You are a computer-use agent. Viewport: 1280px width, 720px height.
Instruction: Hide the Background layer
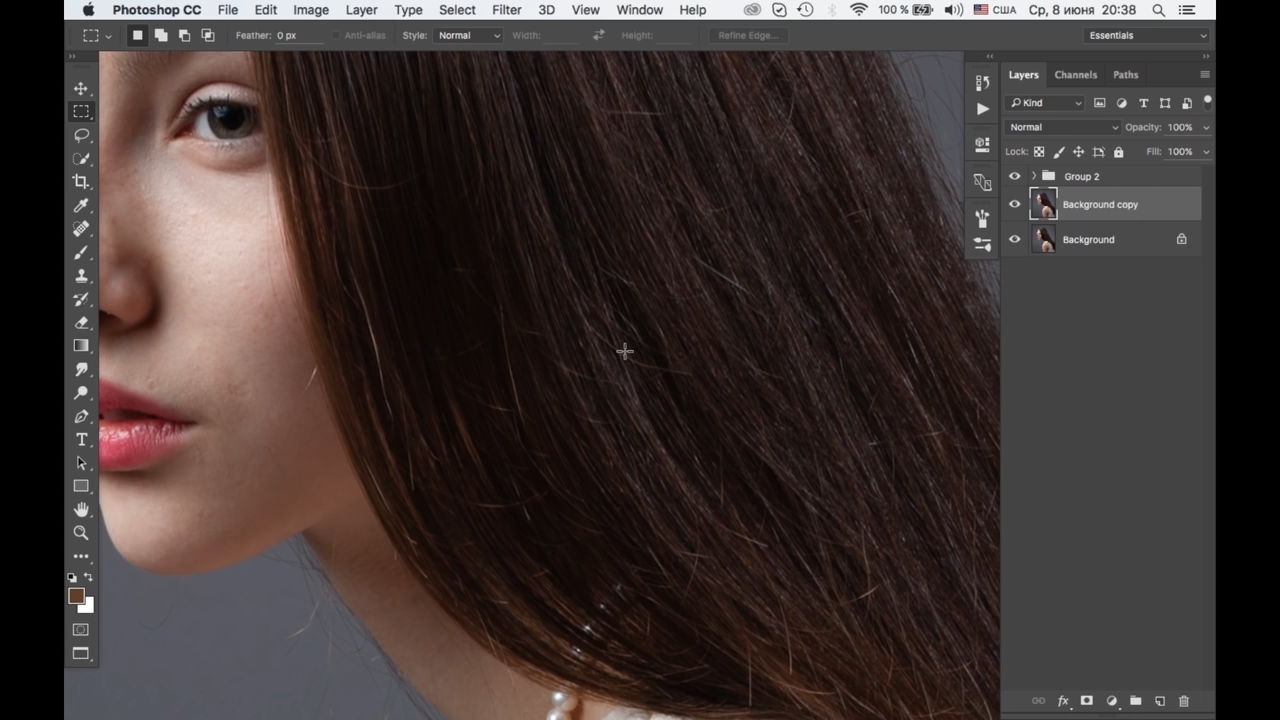(x=1015, y=239)
